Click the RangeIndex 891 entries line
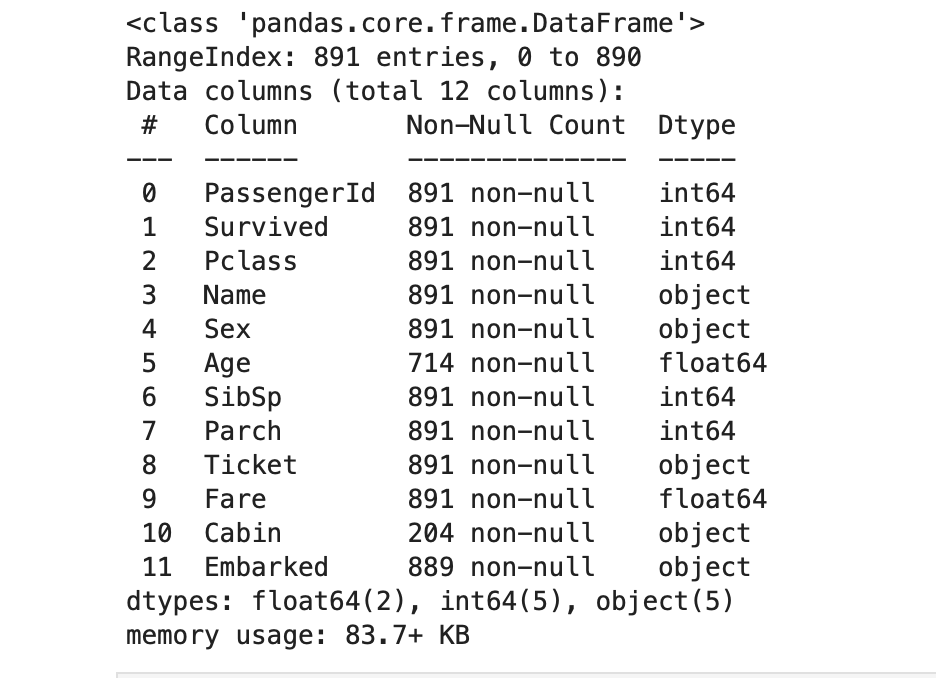Image resolution: width=936 pixels, height=678 pixels. tap(383, 57)
